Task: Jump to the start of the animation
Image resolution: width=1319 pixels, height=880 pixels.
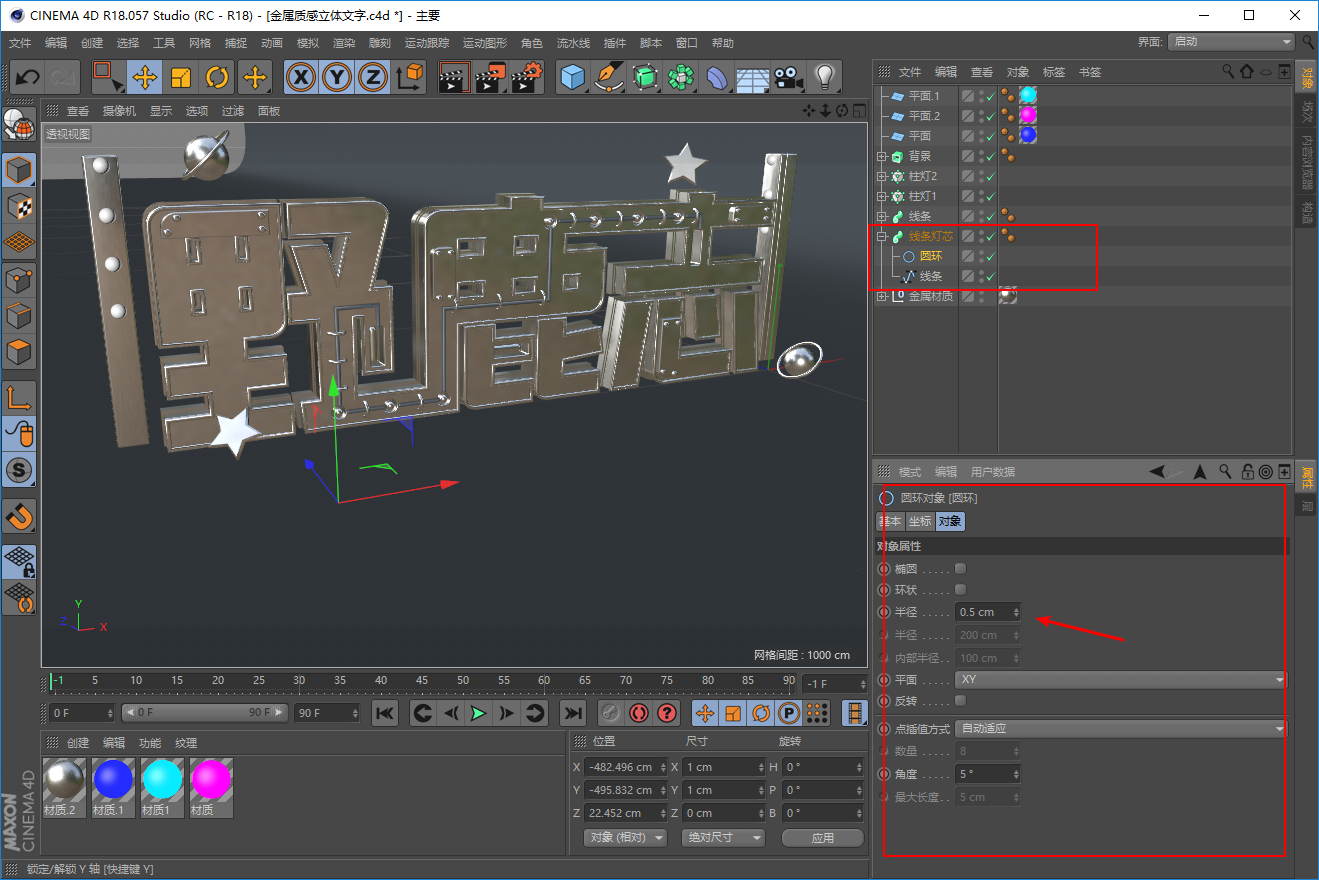Action: (386, 713)
